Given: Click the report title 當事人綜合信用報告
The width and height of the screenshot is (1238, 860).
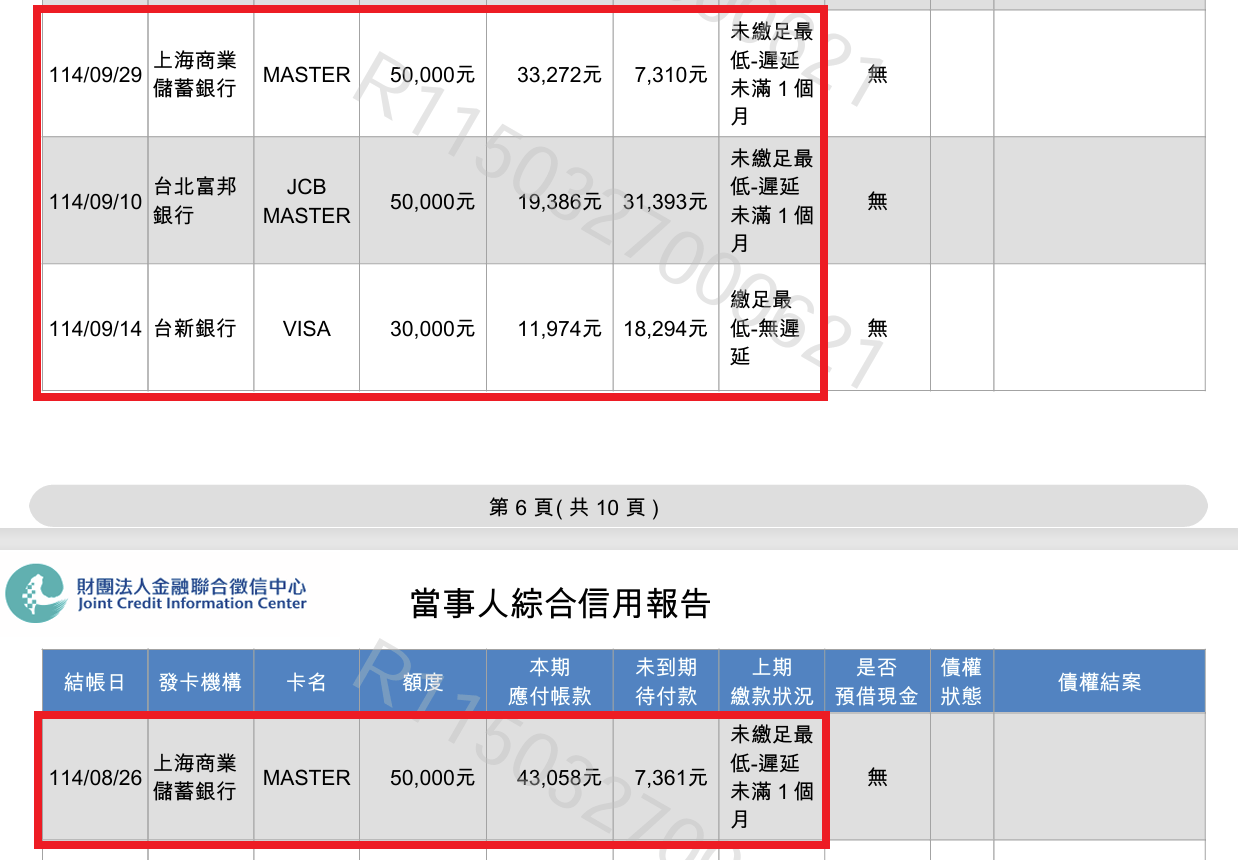Looking at the screenshot, I should click(560, 604).
